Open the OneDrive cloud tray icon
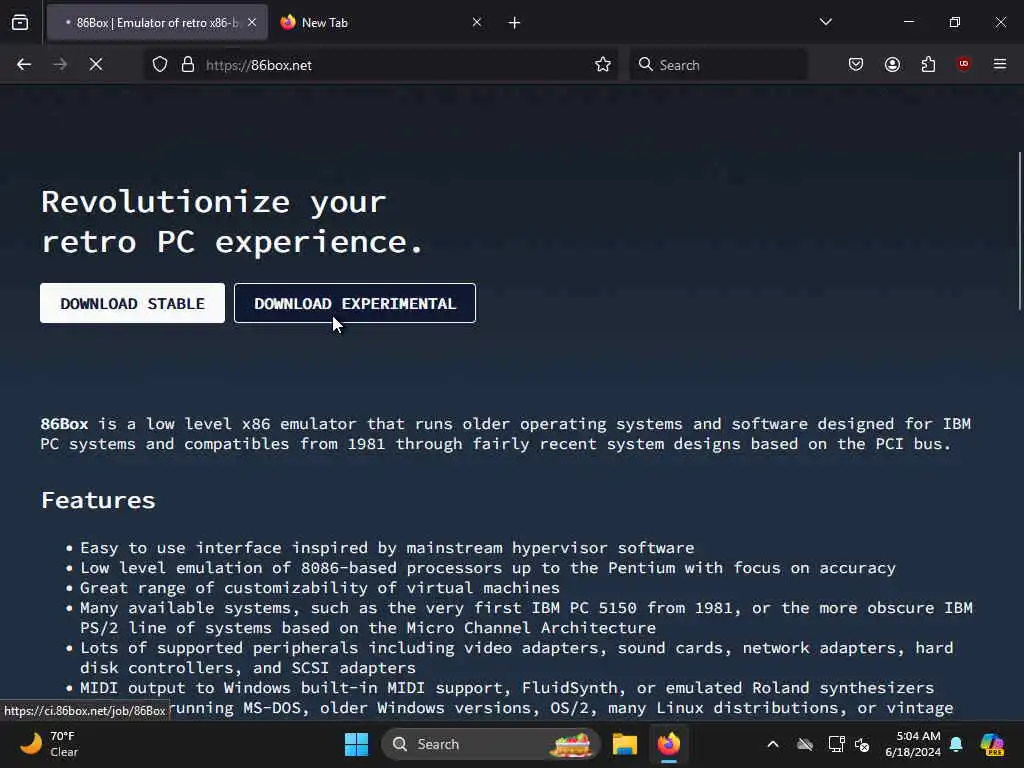 (805, 744)
